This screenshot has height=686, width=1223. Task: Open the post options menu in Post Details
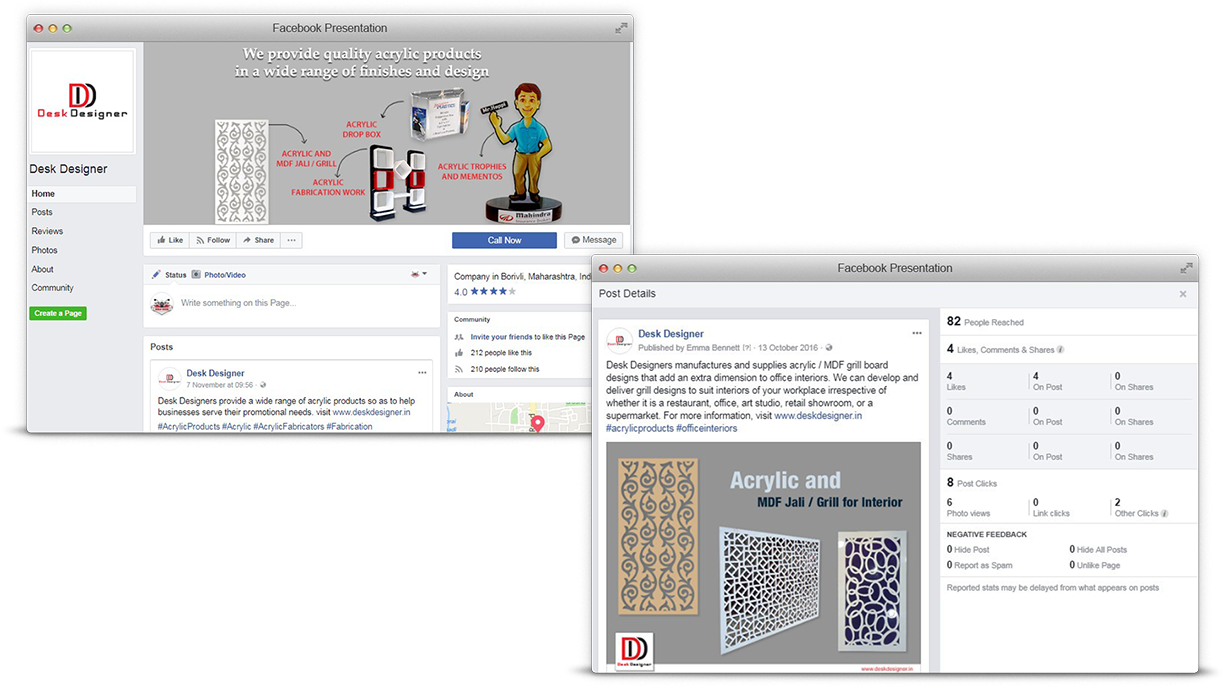915,332
